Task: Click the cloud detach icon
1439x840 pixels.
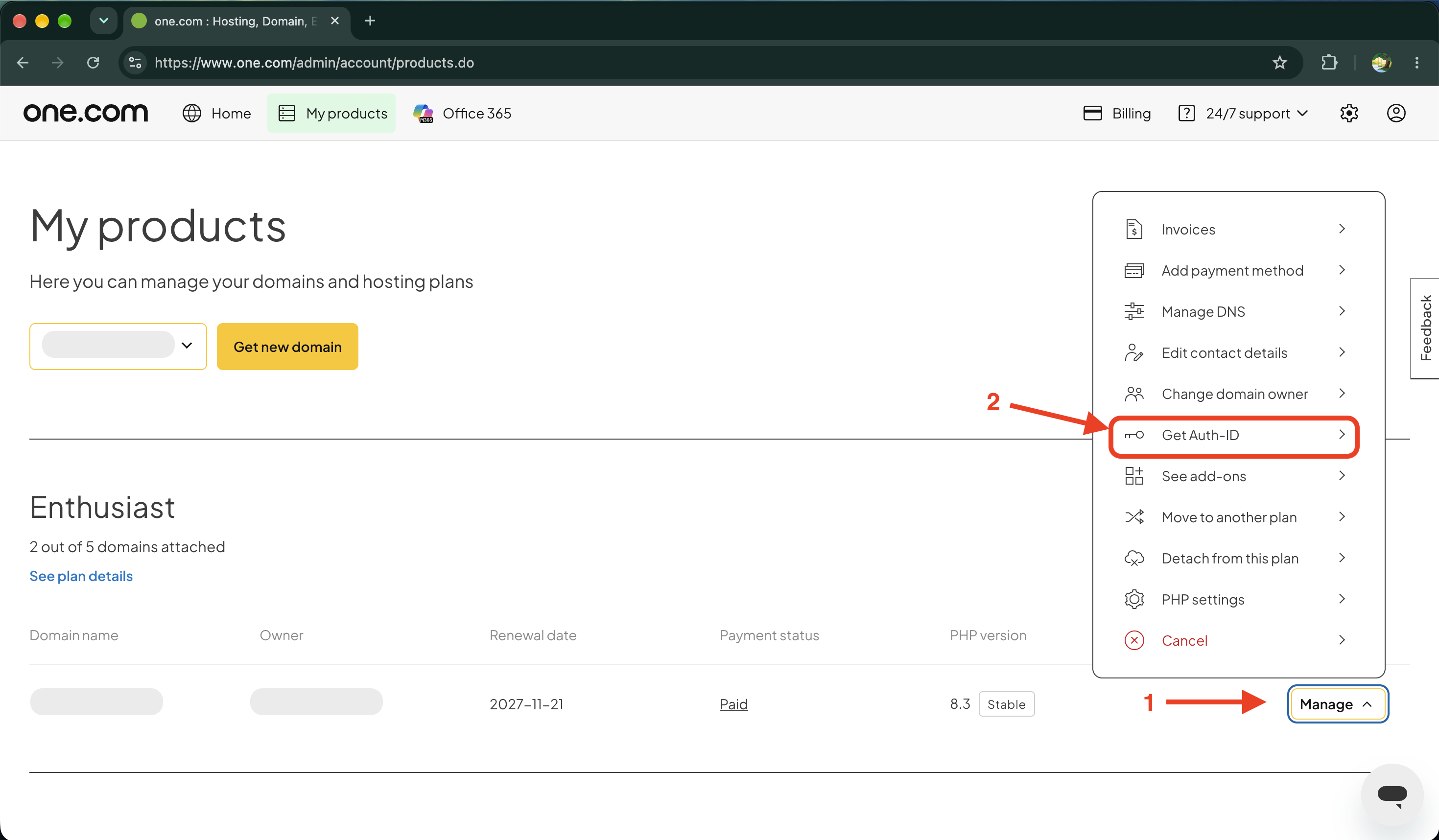Action: tap(1133, 558)
